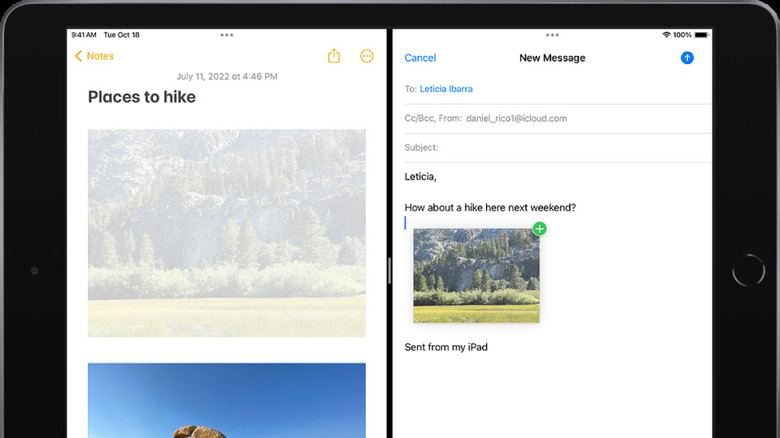
Task: Tap the Cc/Bcc, From field
Action: tap(558, 118)
